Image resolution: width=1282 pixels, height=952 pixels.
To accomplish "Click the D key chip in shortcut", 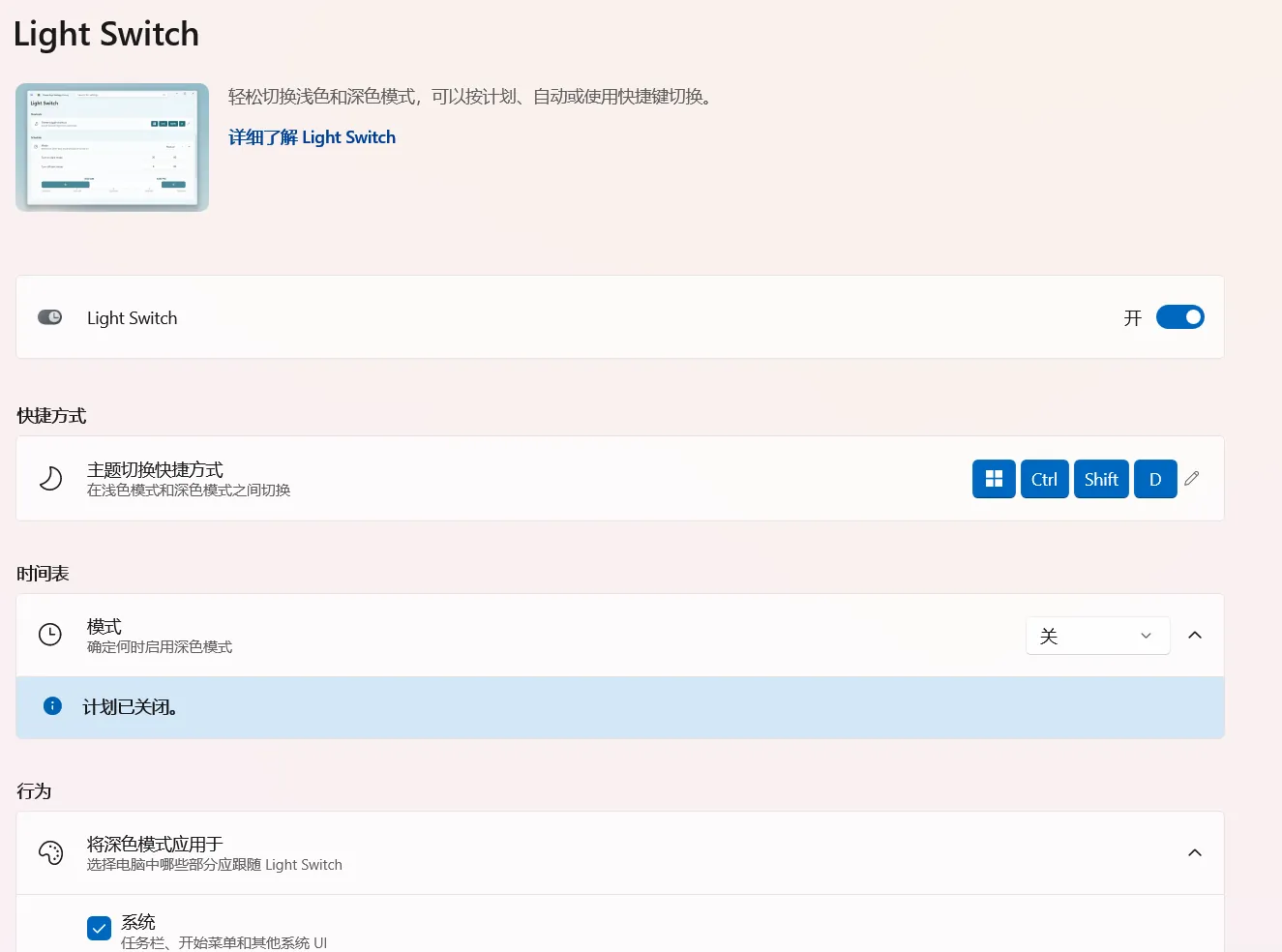I will click(1155, 478).
